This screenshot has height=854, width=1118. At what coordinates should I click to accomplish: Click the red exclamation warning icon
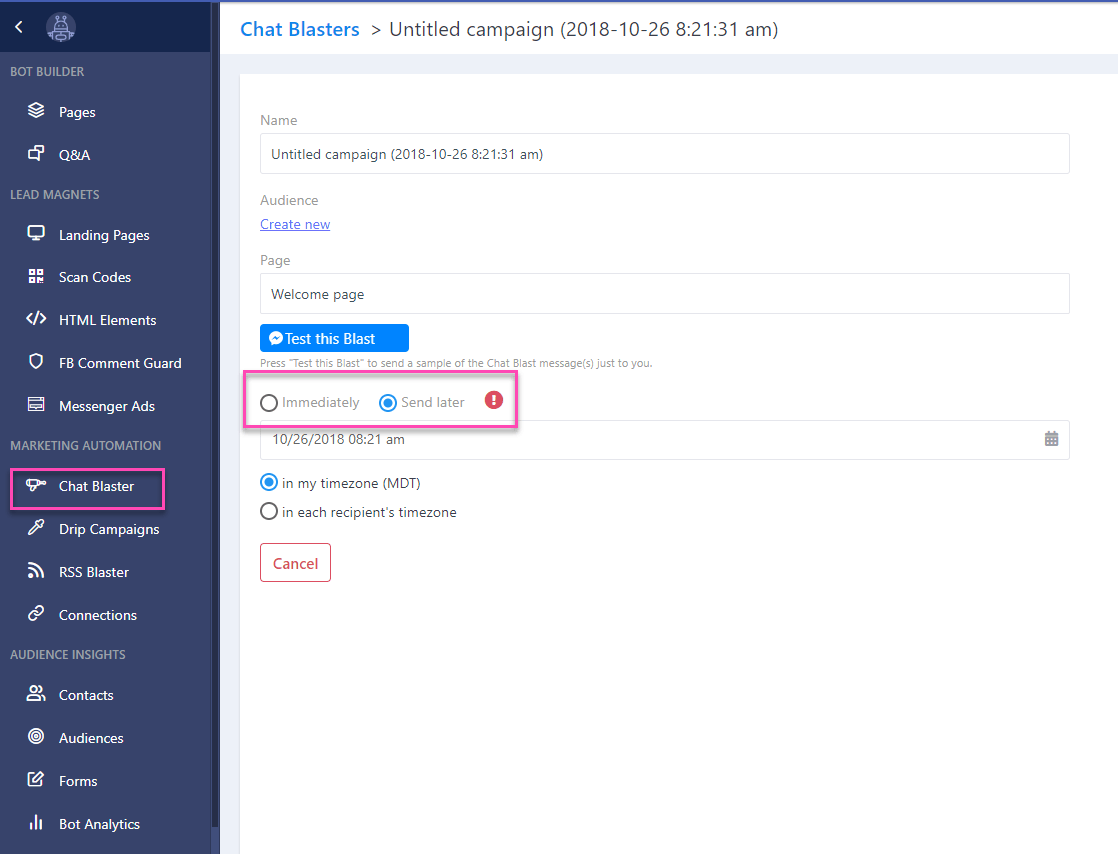493,401
